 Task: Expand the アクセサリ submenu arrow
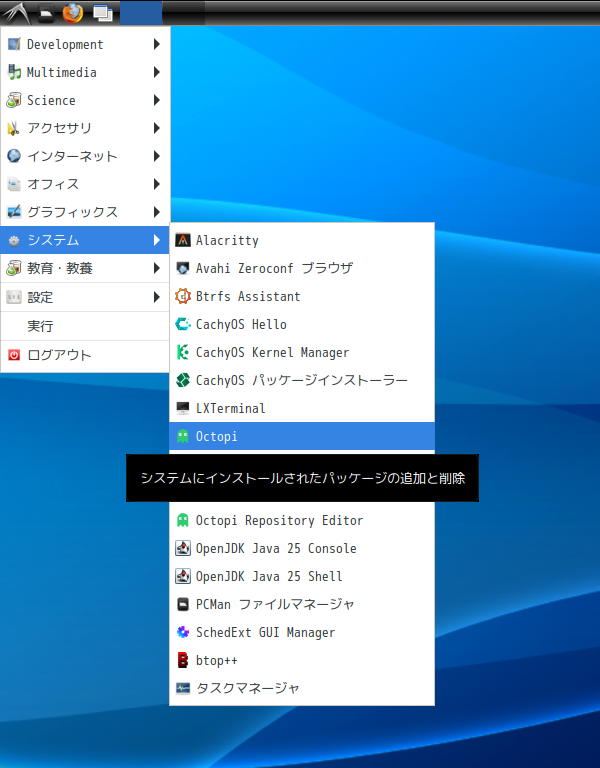[157, 128]
